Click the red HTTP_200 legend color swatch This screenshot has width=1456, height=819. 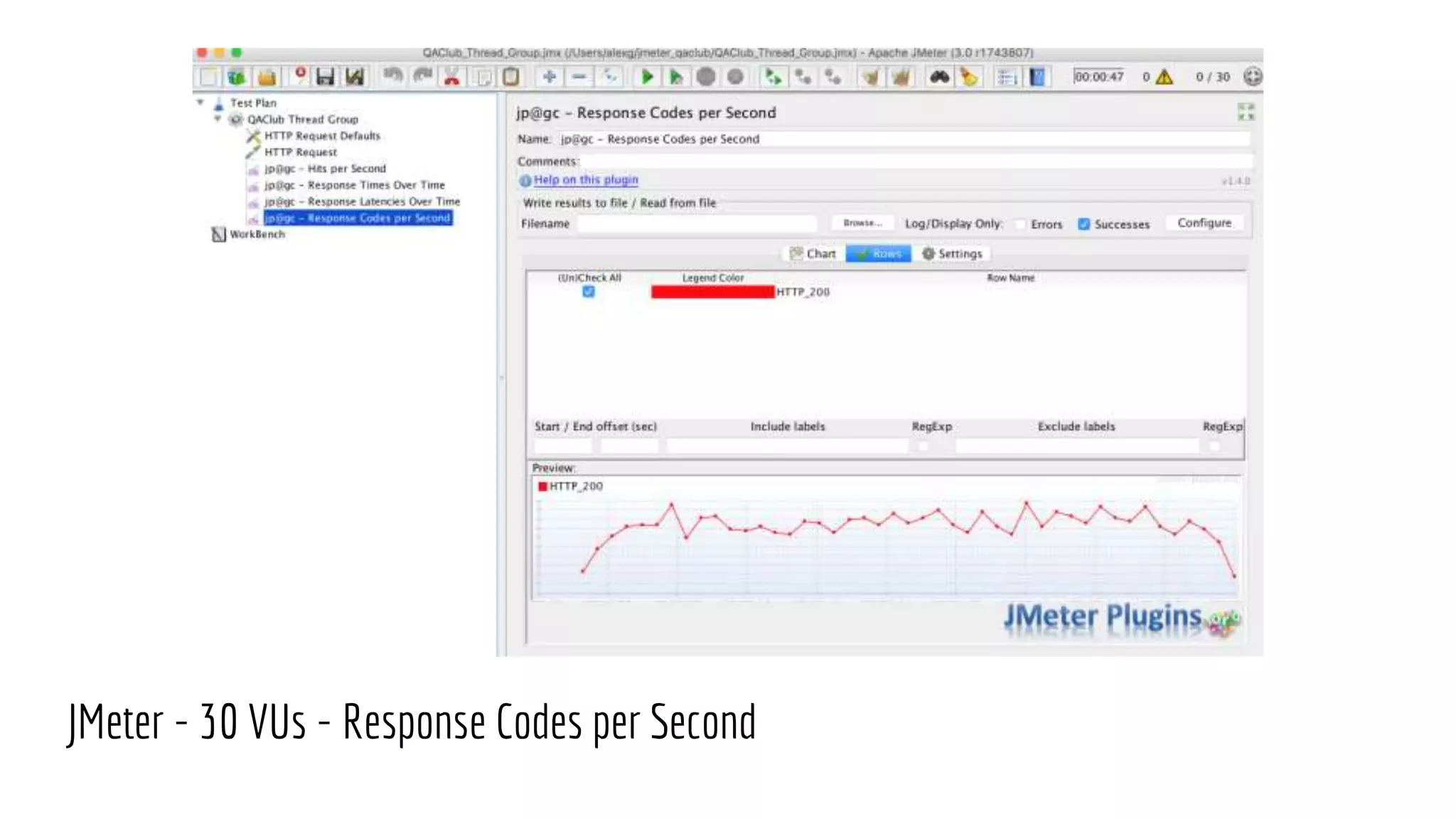712,291
